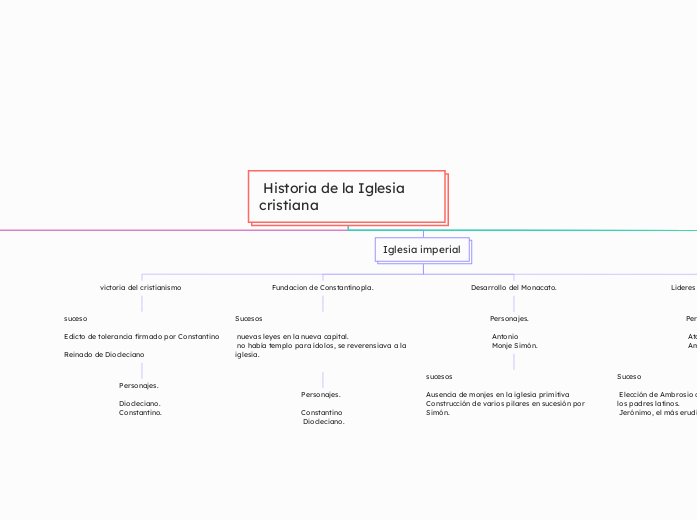Screen dimensions: 697x520
Task: Select 'Jerónimo, el más erudi' text
Action: [658, 412]
